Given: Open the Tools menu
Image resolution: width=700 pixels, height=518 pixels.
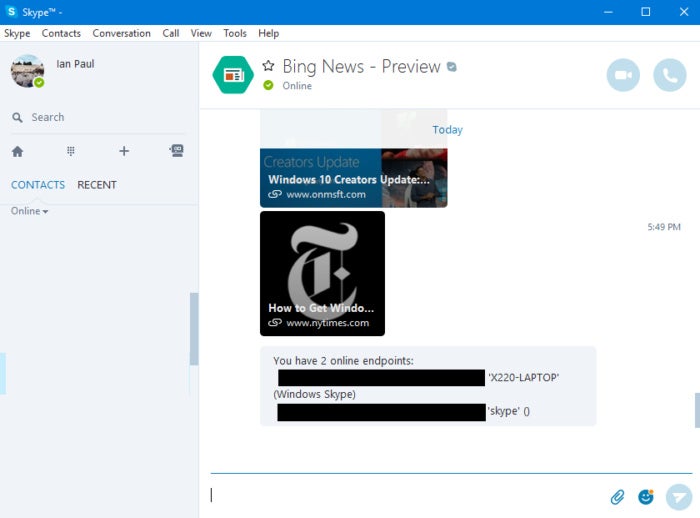Looking at the screenshot, I should [x=235, y=33].
